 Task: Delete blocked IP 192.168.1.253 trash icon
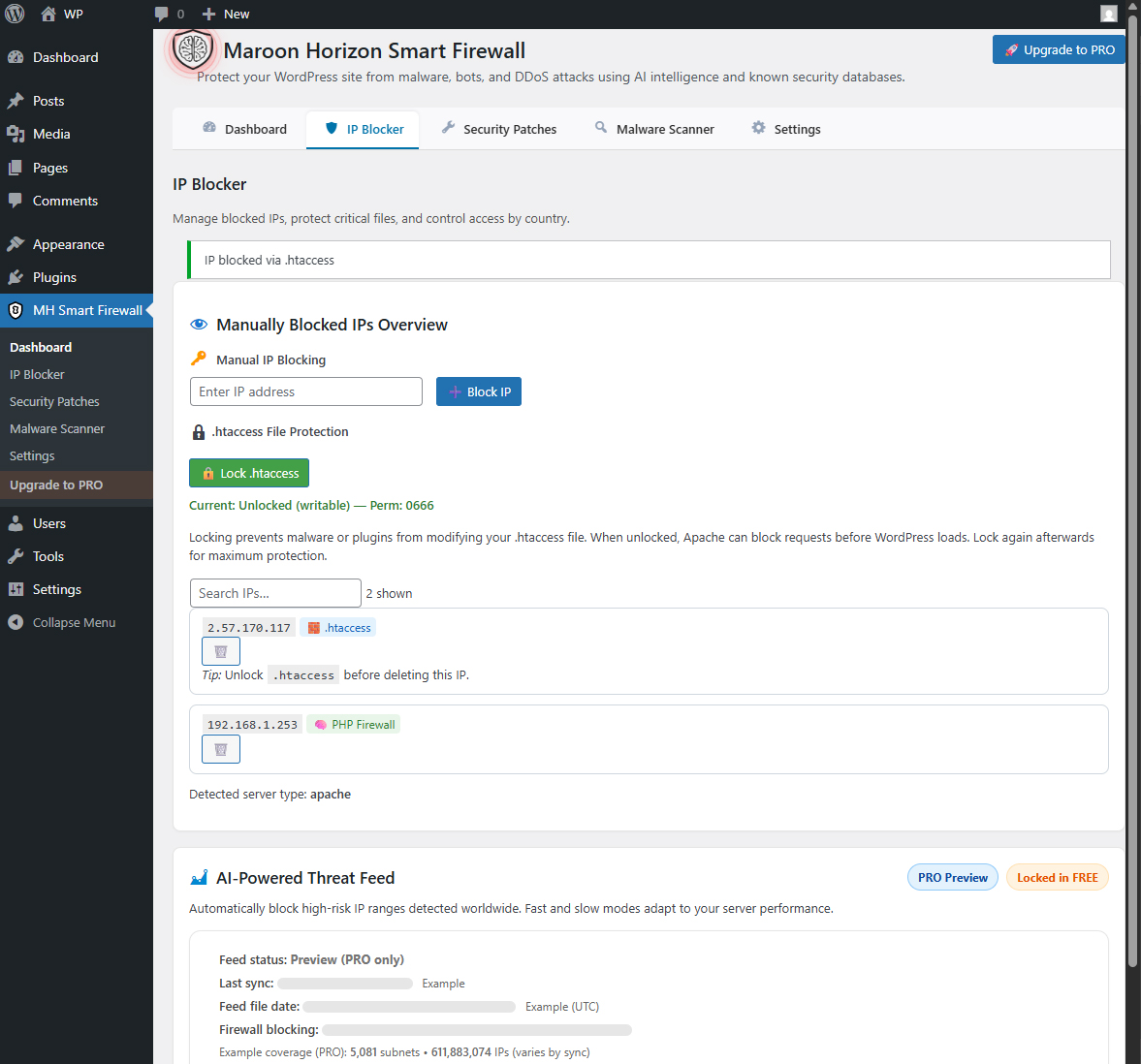[220, 749]
